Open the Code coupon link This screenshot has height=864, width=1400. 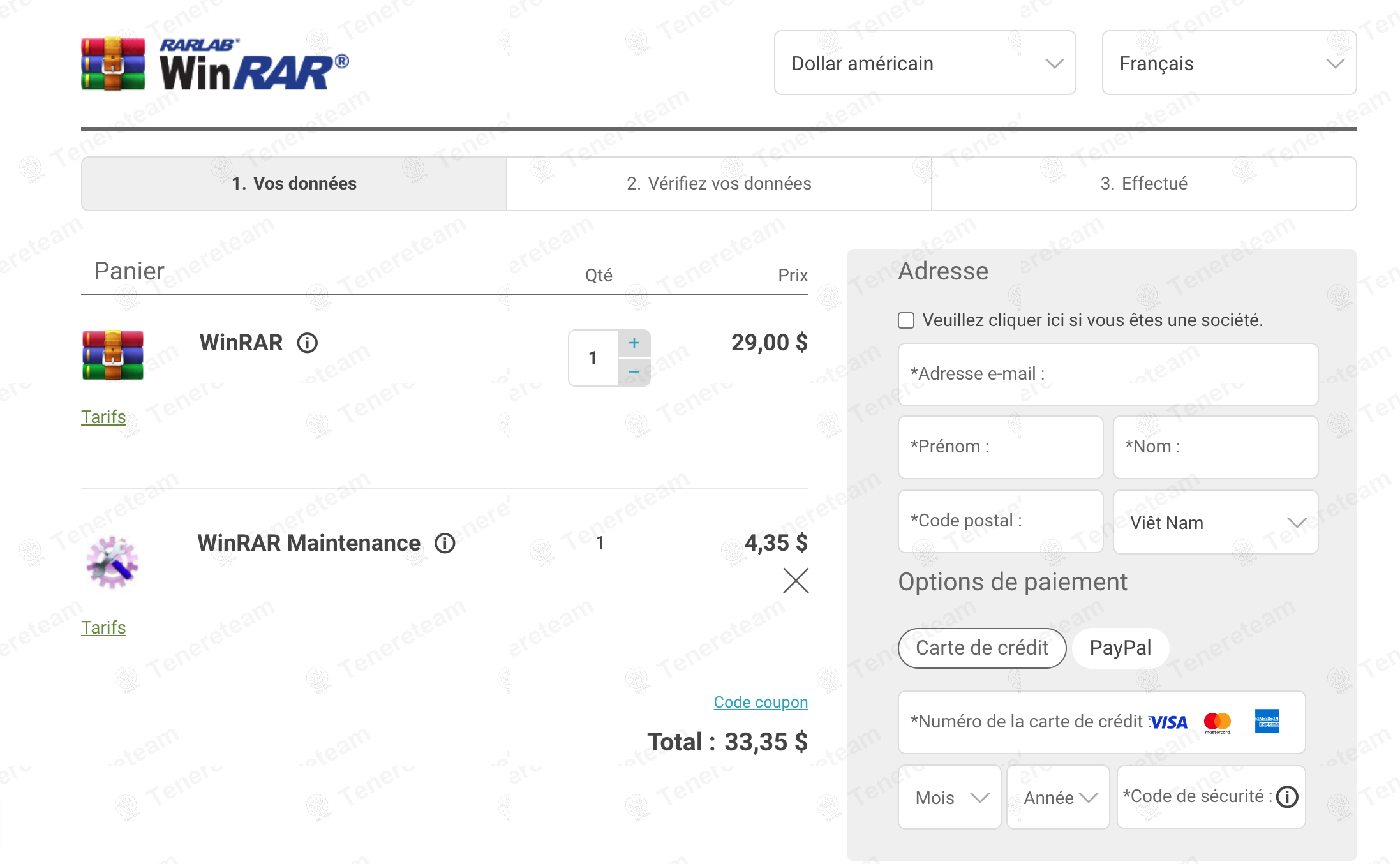coord(760,702)
